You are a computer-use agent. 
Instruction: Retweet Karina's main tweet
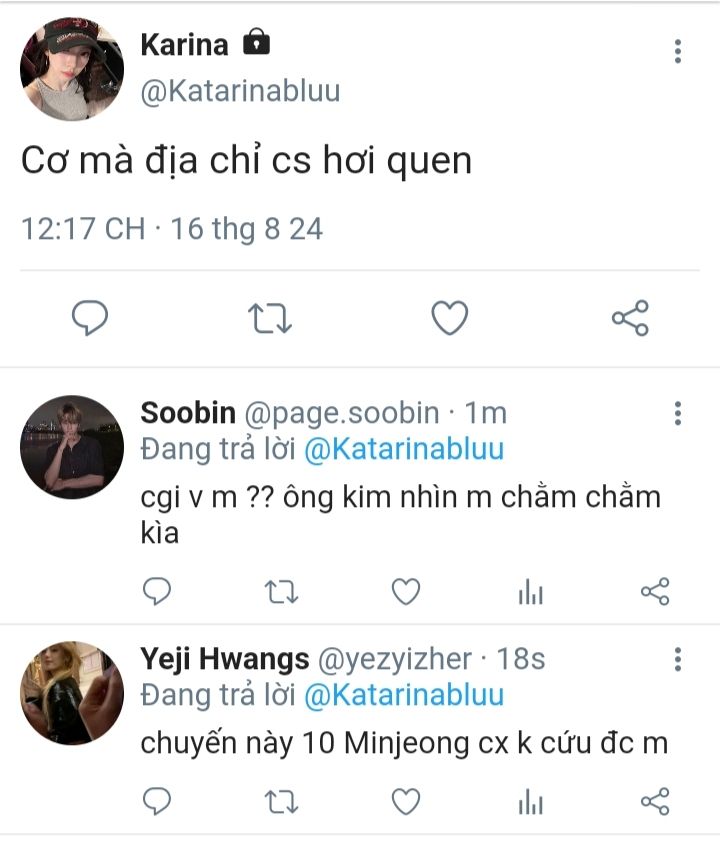(x=270, y=318)
